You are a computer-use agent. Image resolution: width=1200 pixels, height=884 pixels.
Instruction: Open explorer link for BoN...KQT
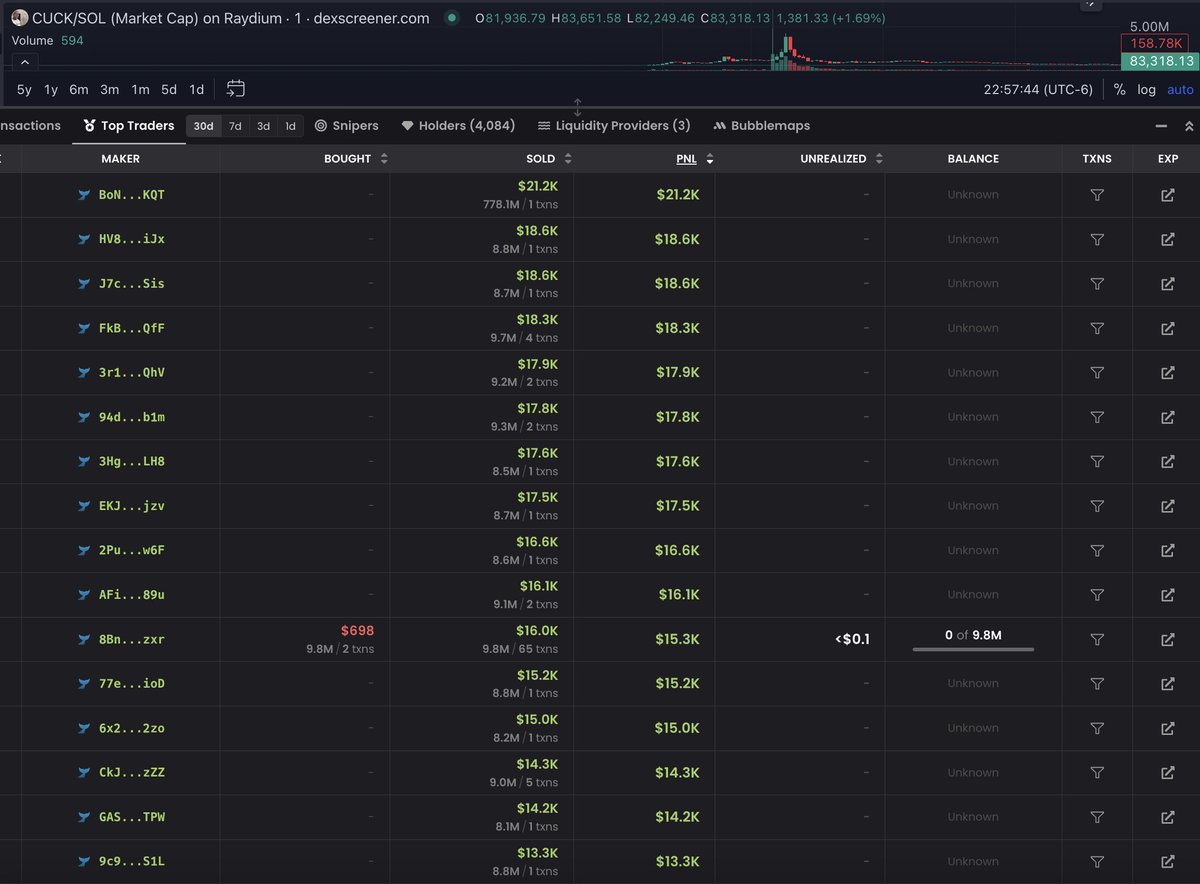1167,195
